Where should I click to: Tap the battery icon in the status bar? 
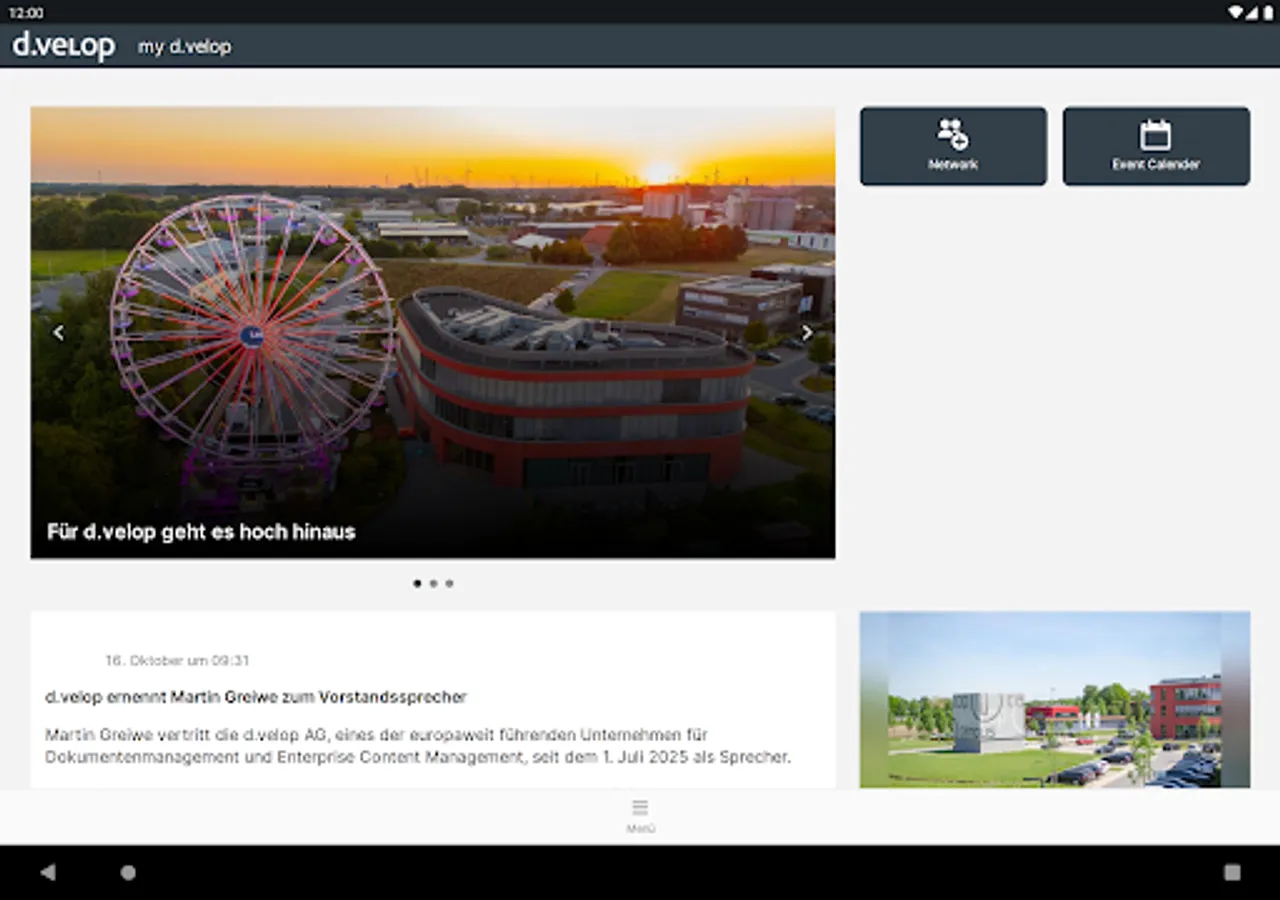pyautogui.click(x=1268, y=12)
